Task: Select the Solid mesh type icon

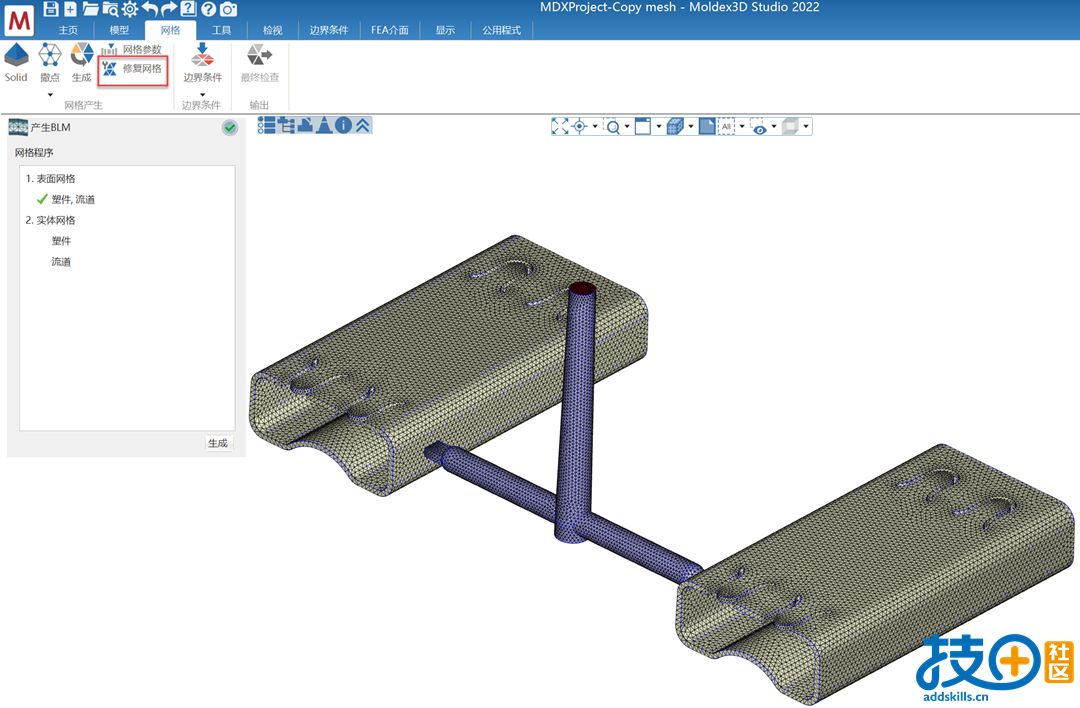Action: [16, 63]
